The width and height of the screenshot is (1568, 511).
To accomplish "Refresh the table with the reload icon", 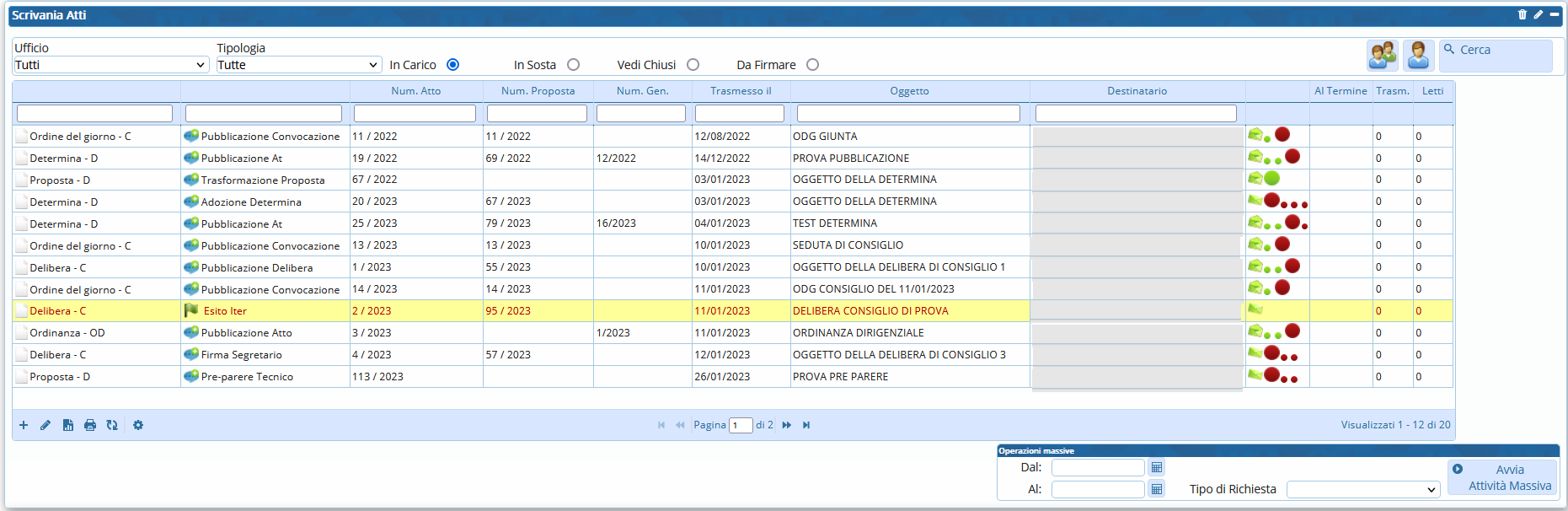I will [112, 425].
